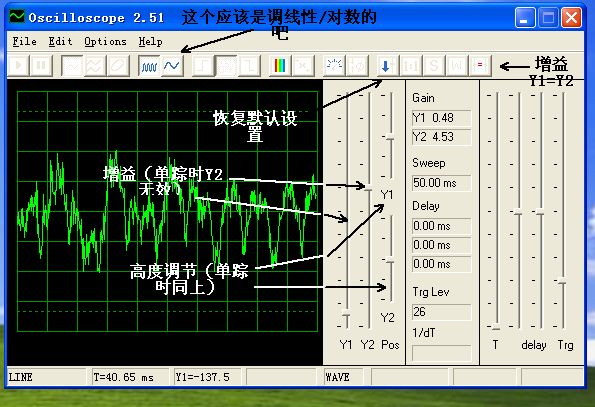Toggle the dense waveform toolbar icon
This screenshot has width=595, height=407.
[x=149, y=66]
